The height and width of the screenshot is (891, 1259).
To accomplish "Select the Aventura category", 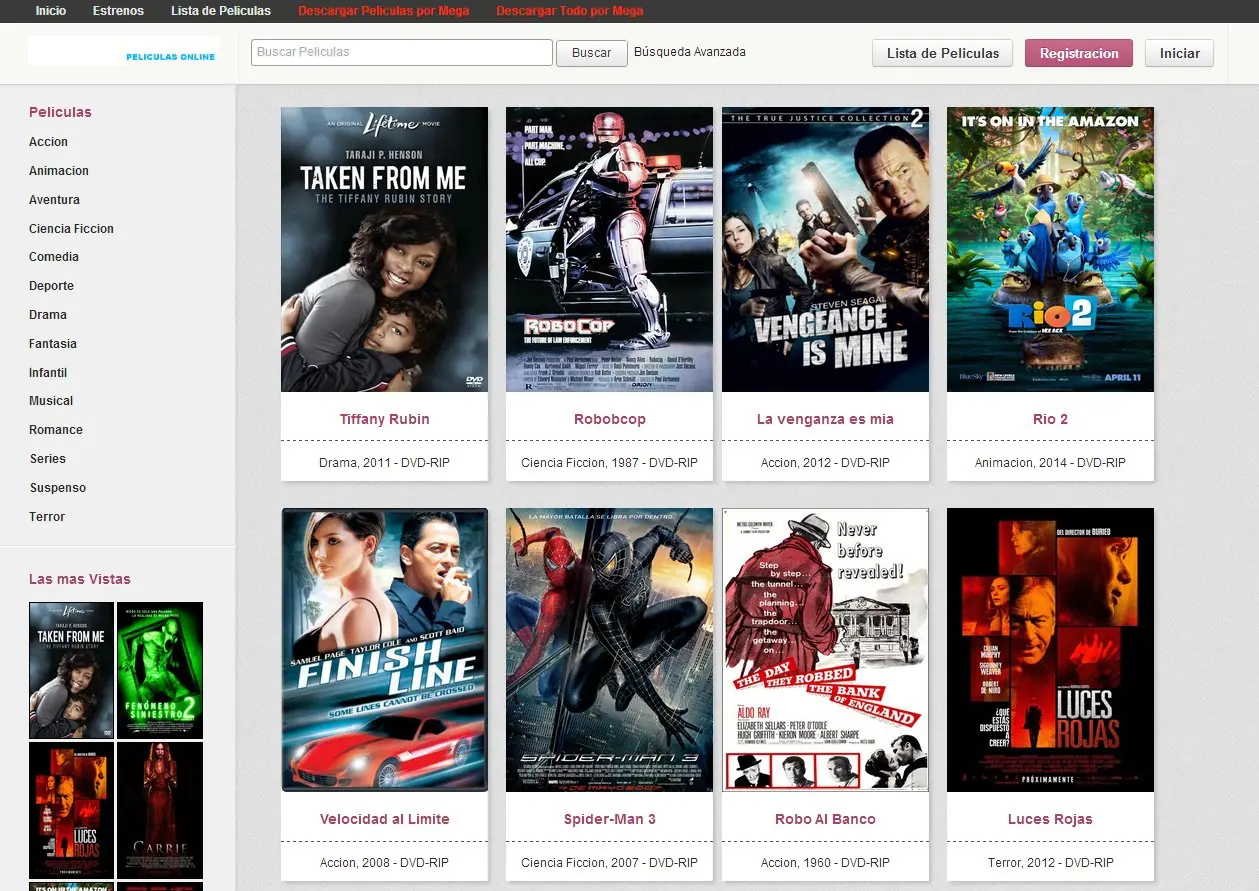I will pyautogui.click(x=54, y=200).
